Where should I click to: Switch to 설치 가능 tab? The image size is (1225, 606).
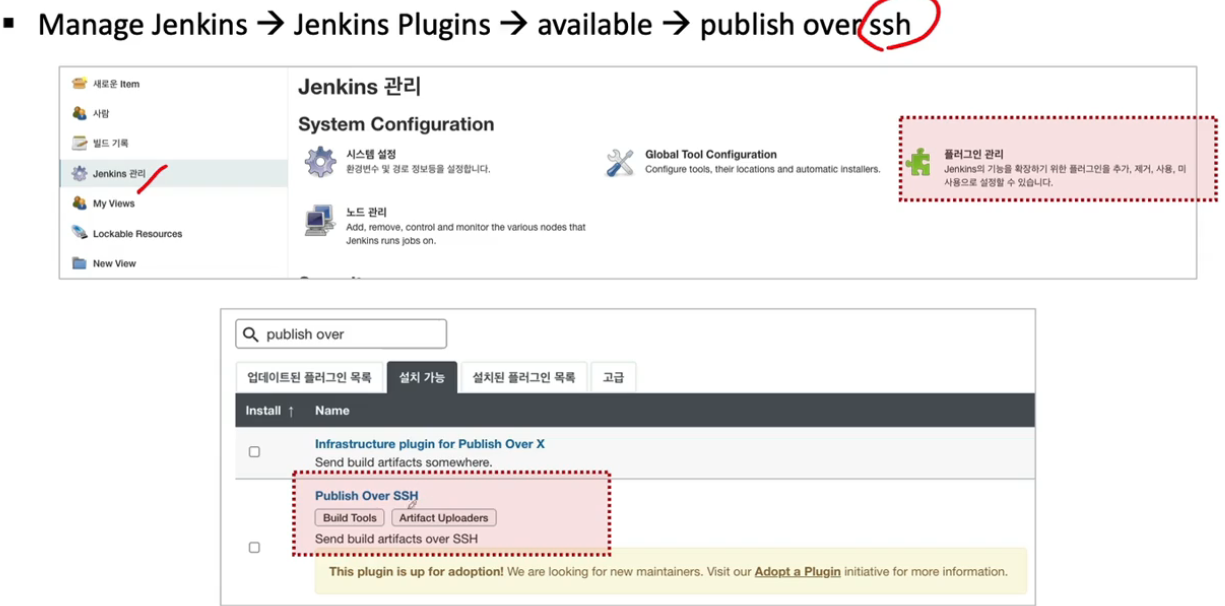pos(422,377)
